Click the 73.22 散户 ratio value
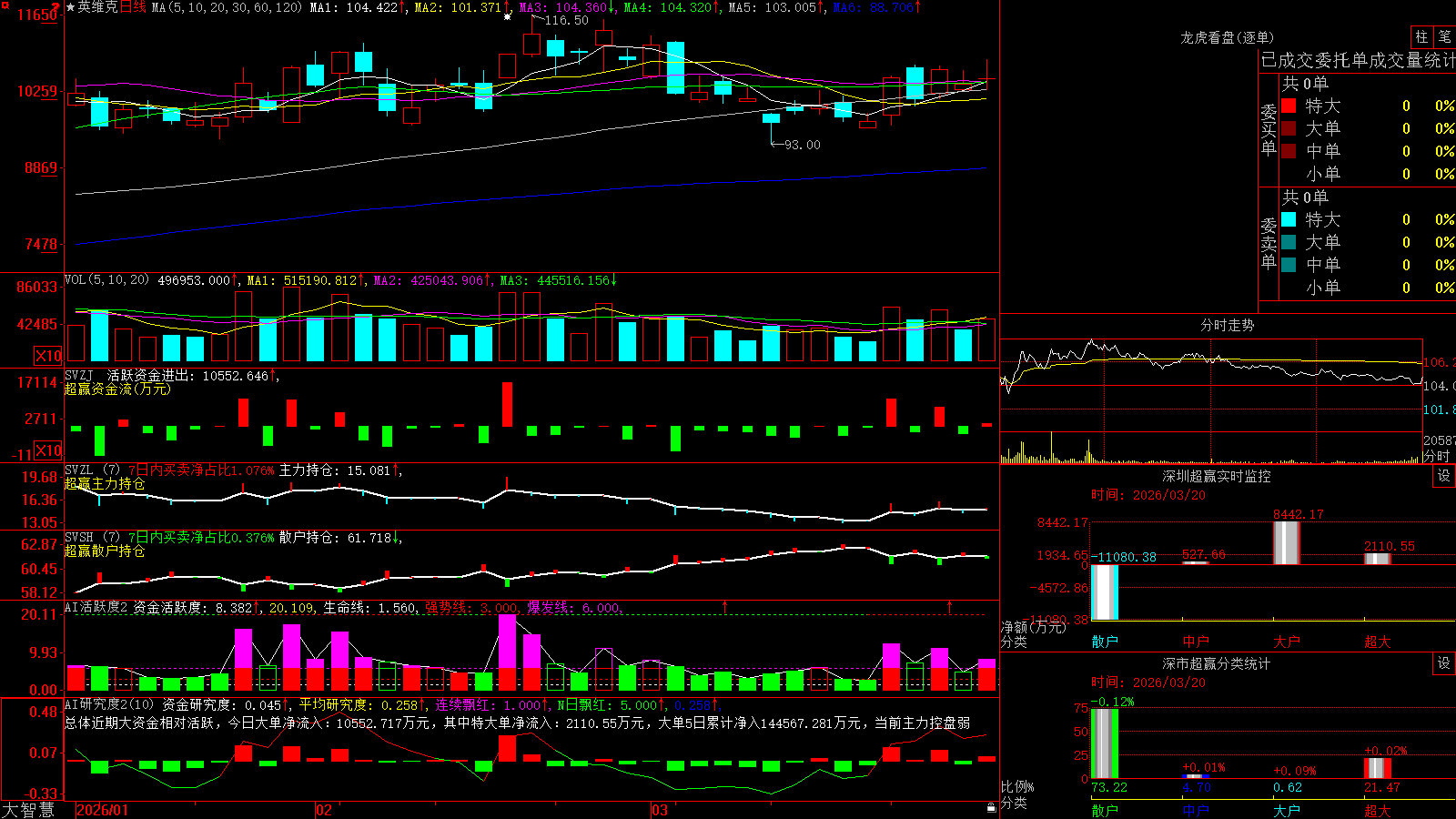 [1109, 788]
